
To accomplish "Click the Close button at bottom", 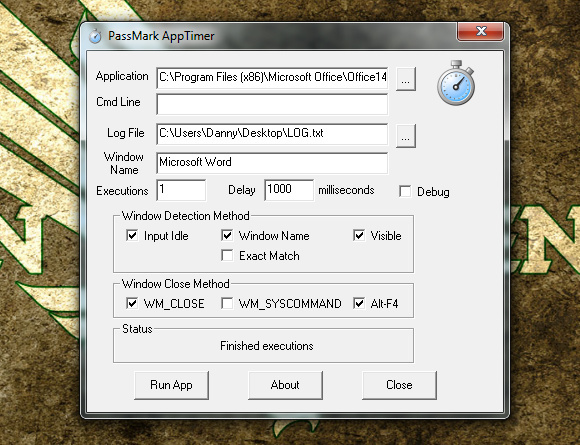I will point(399,385).
